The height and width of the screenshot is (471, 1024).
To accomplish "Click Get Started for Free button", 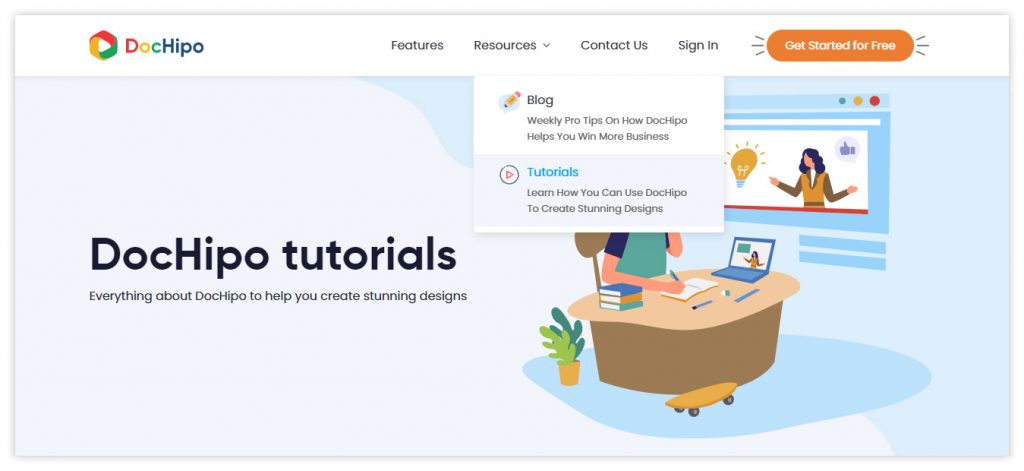I will point(840,46).
